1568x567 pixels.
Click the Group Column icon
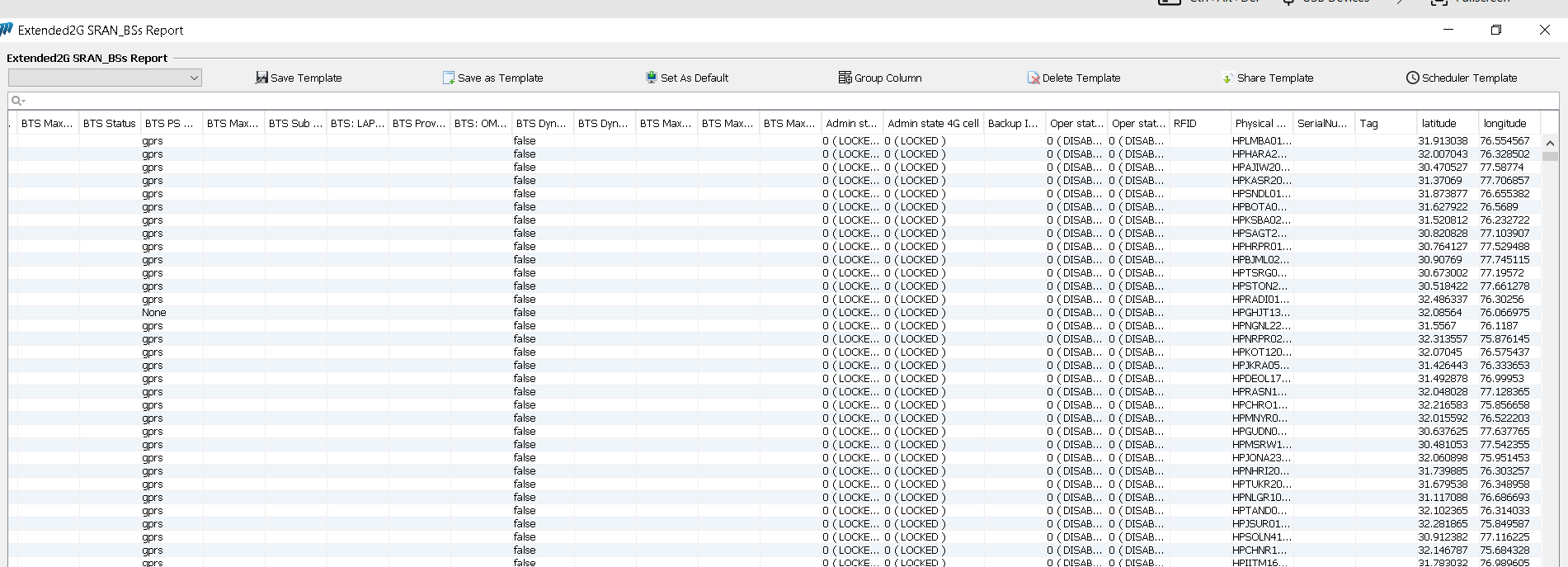point(845,78)
